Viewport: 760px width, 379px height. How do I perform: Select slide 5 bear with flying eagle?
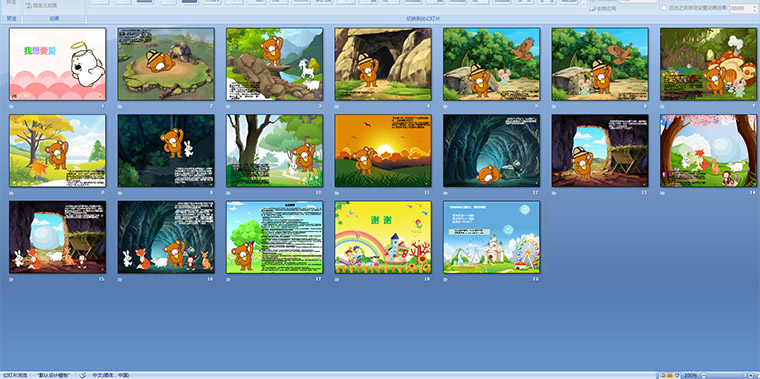[x=491, y=64]
